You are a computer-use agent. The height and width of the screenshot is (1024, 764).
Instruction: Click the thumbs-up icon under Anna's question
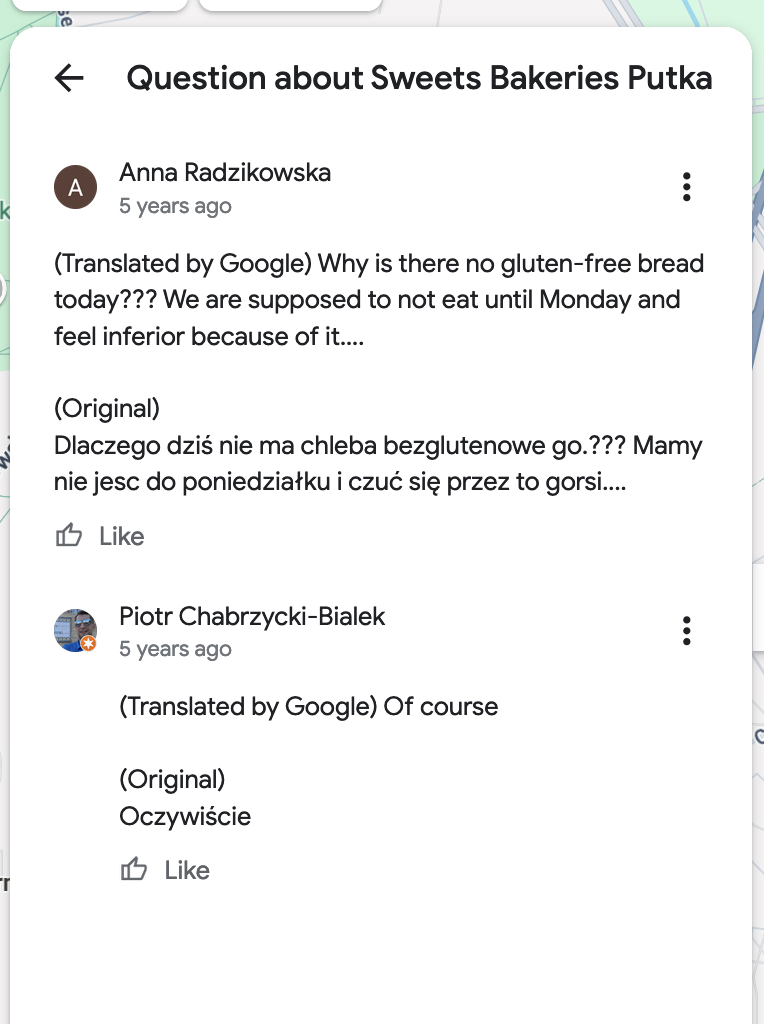(x=69, y=536)
